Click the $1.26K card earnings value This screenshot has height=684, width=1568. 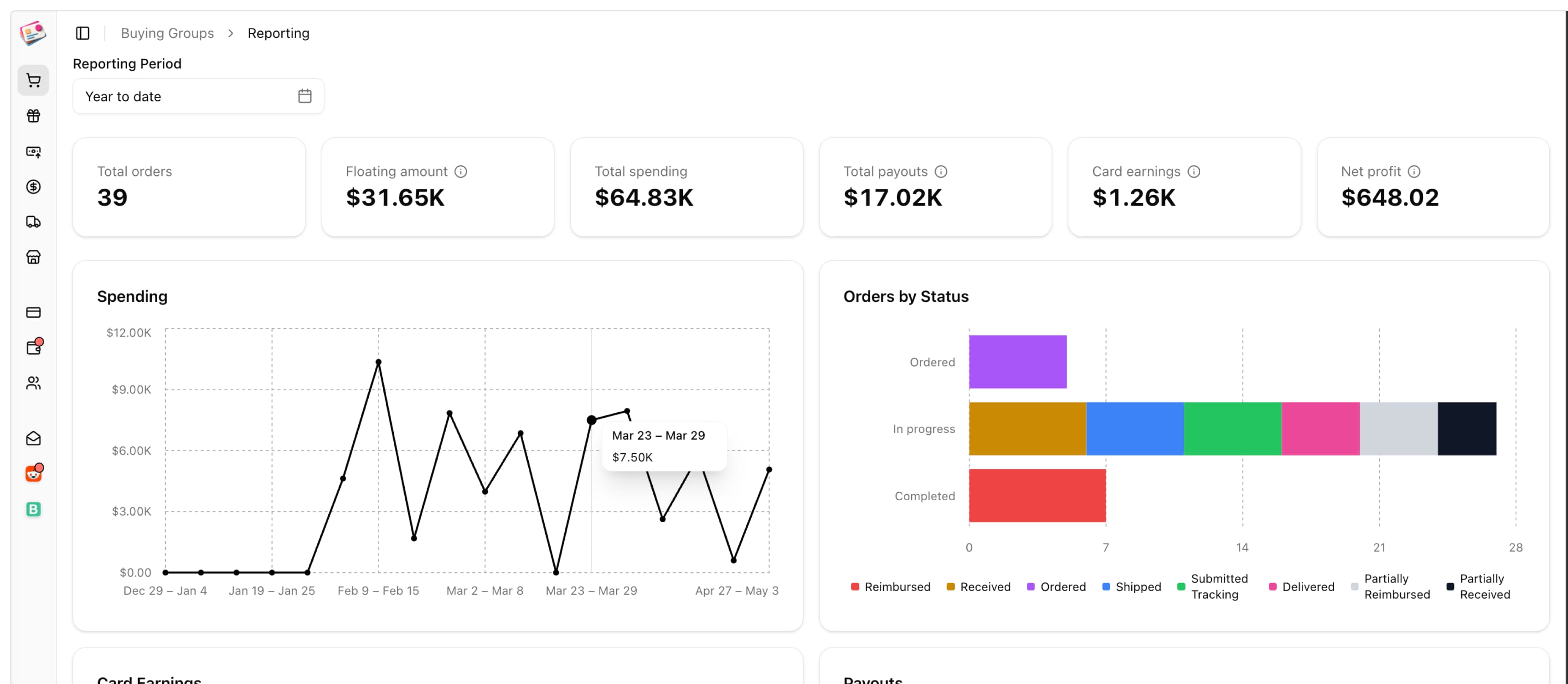[x=1134, y=197]
